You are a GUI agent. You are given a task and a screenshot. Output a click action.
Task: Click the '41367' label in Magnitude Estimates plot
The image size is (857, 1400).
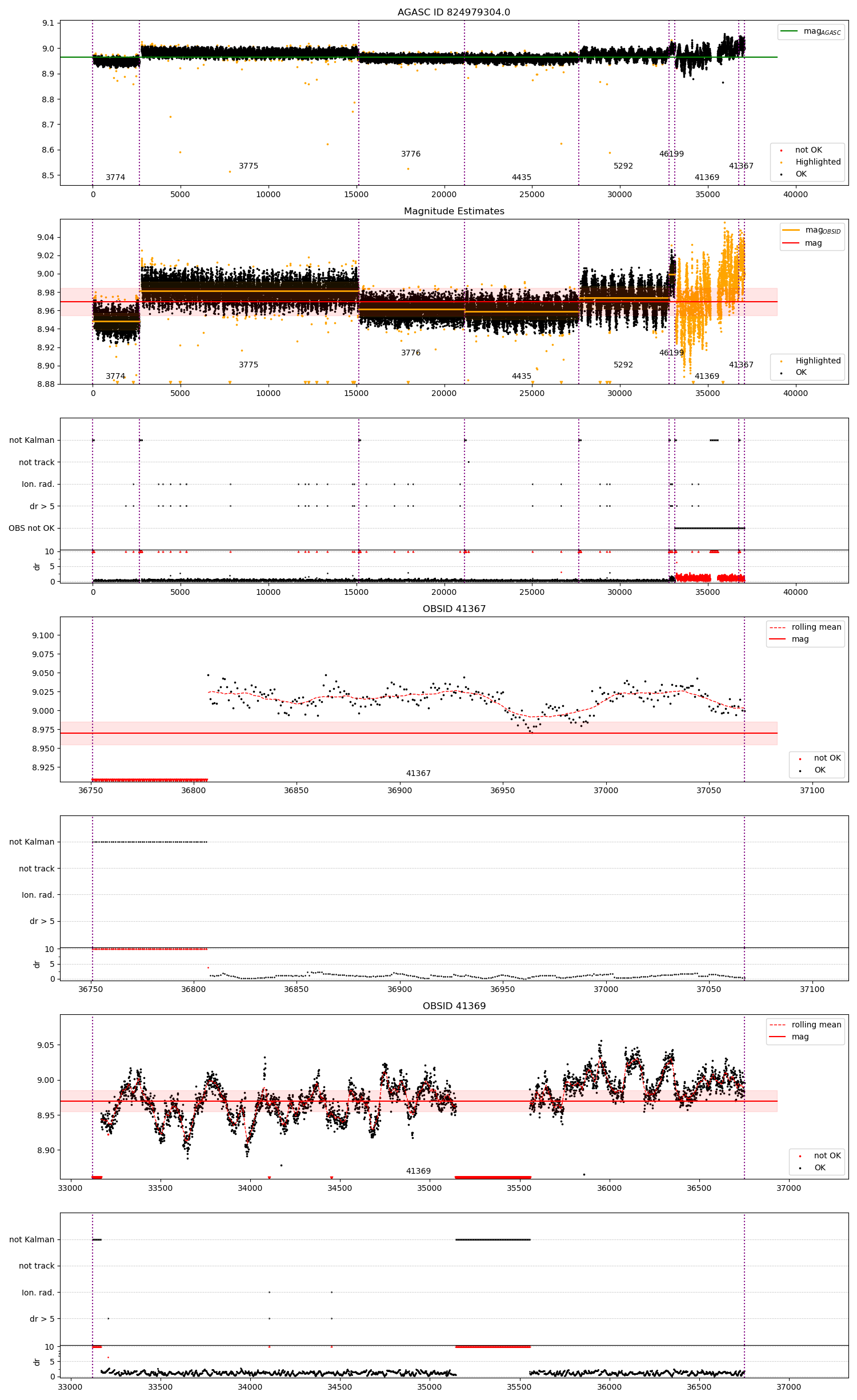tap(741, 365)
